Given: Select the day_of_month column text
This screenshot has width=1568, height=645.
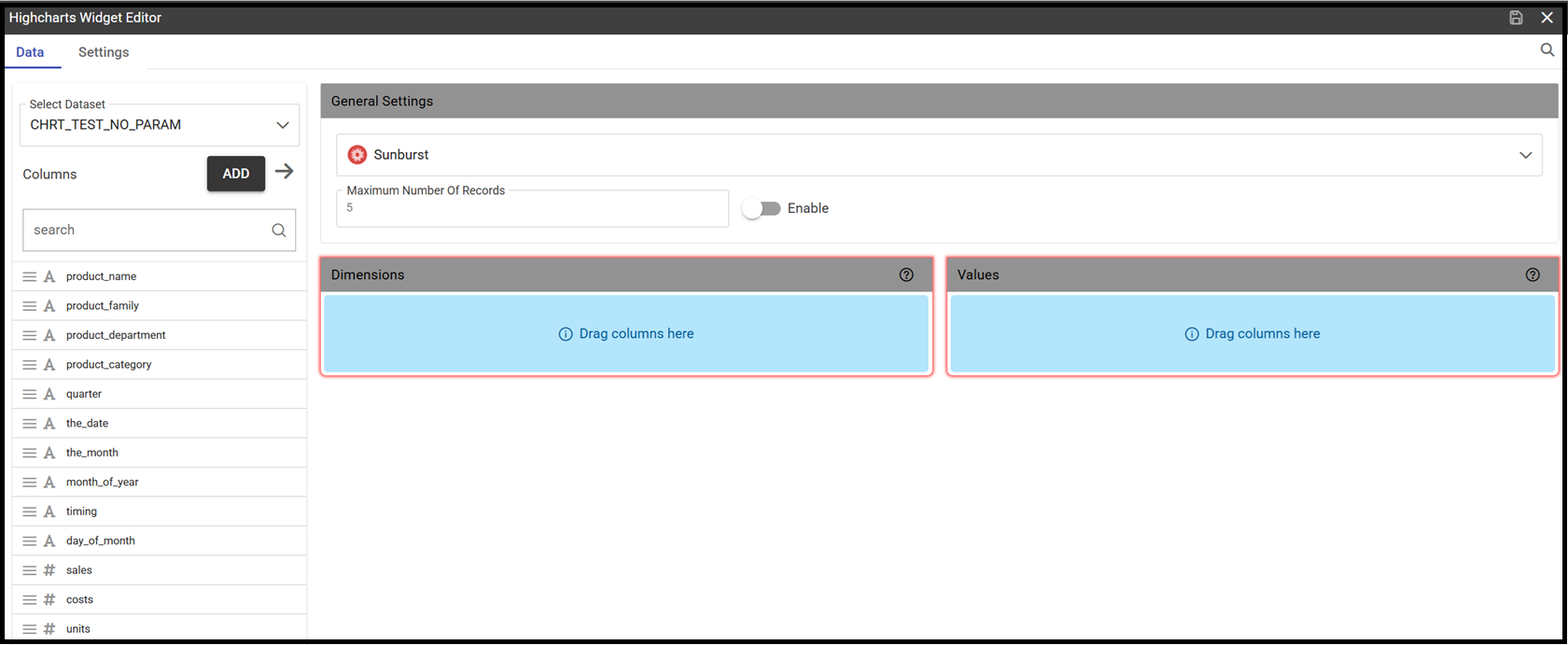Looking at the screenshot, I should pyautogui.click(x=101, y=541).
